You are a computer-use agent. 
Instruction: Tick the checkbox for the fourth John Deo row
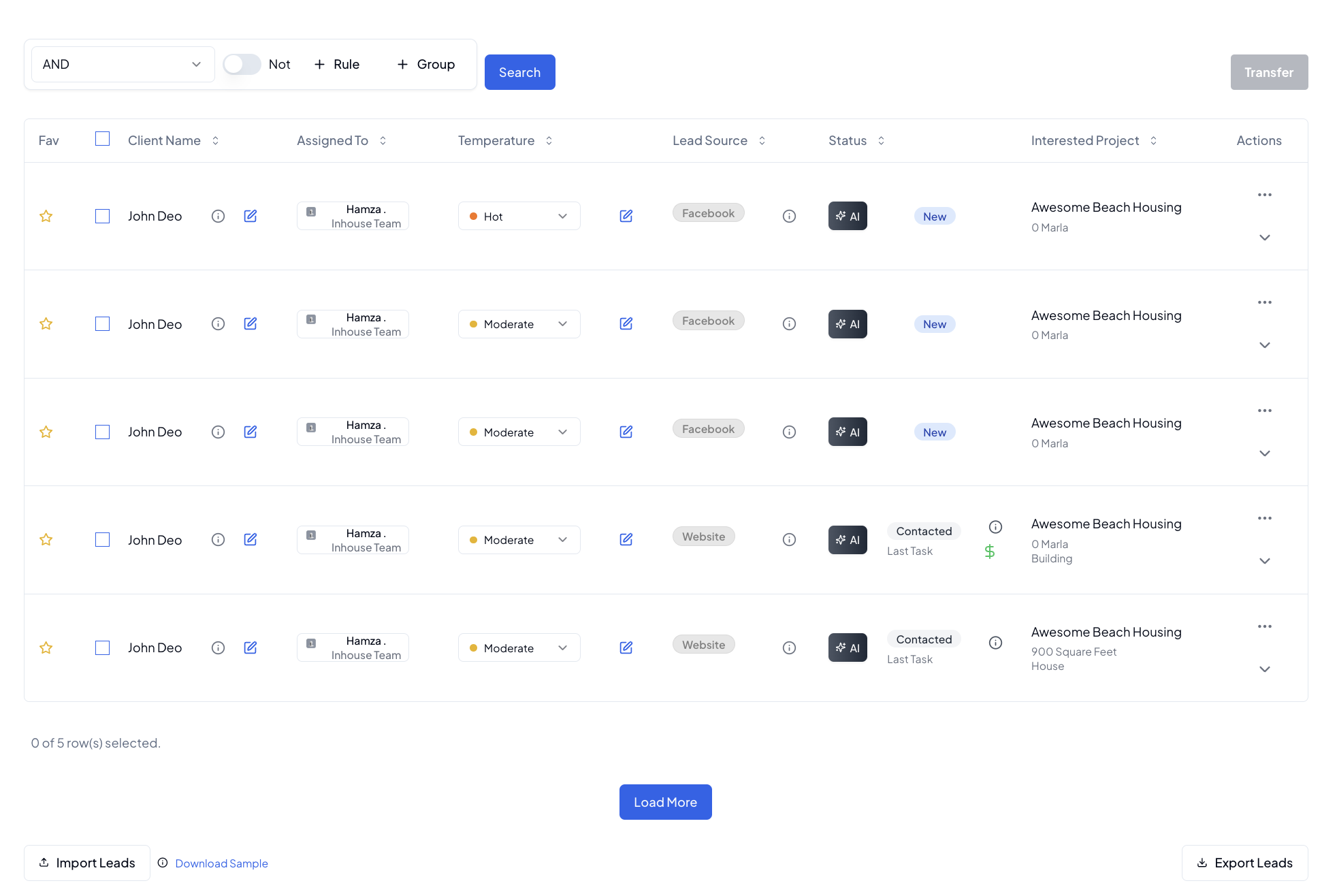[102, 540]
